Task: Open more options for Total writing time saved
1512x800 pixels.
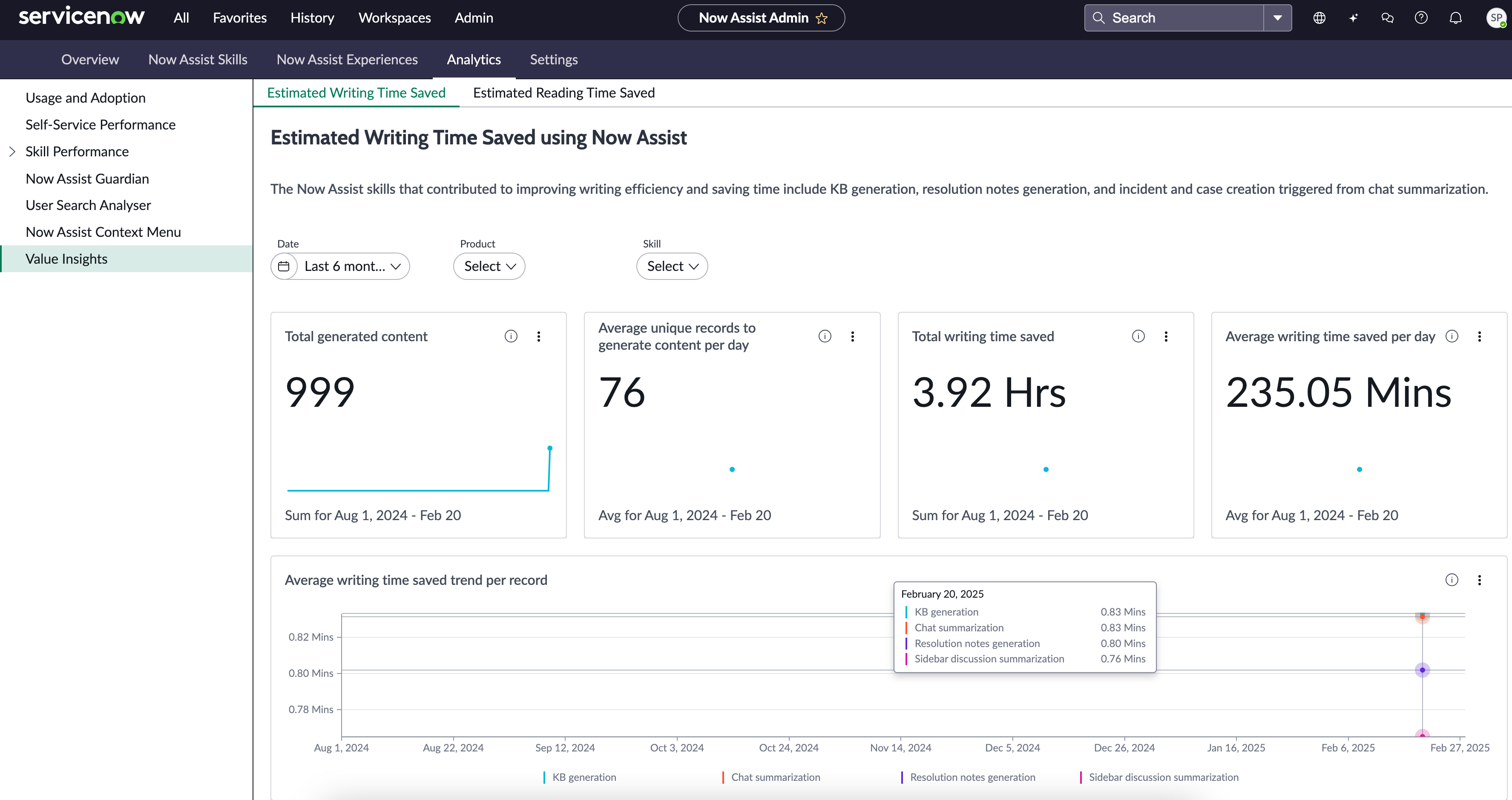Action: [x=1166, y=337]
